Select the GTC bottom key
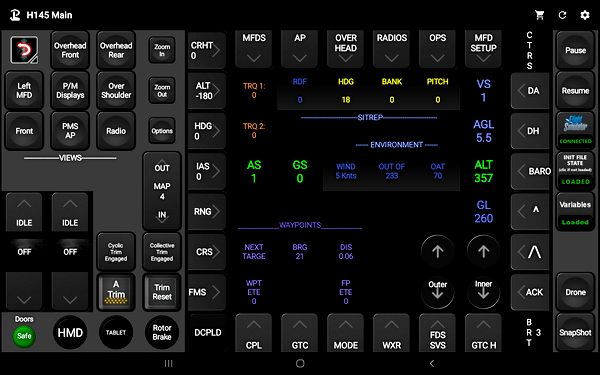This screenshot has width=600, height=375. click(x=300, y=333)
